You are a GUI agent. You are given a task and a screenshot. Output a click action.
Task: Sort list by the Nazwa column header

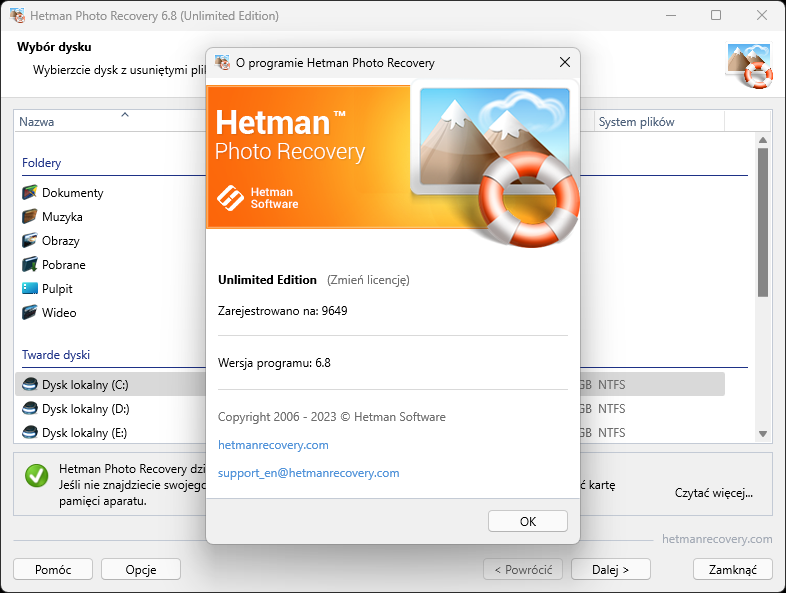(110, 121)
